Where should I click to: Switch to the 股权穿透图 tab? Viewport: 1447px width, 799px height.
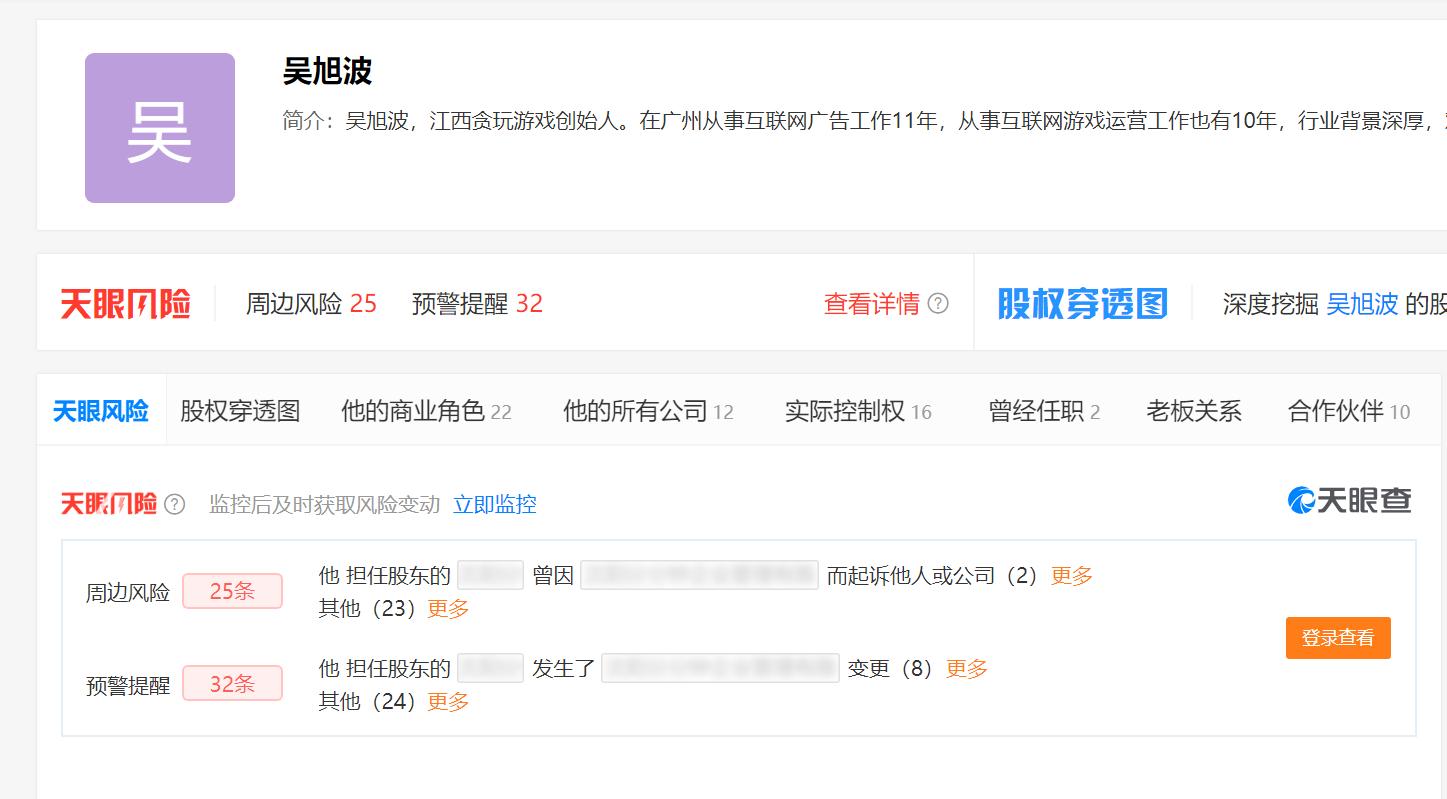point(240,410)
